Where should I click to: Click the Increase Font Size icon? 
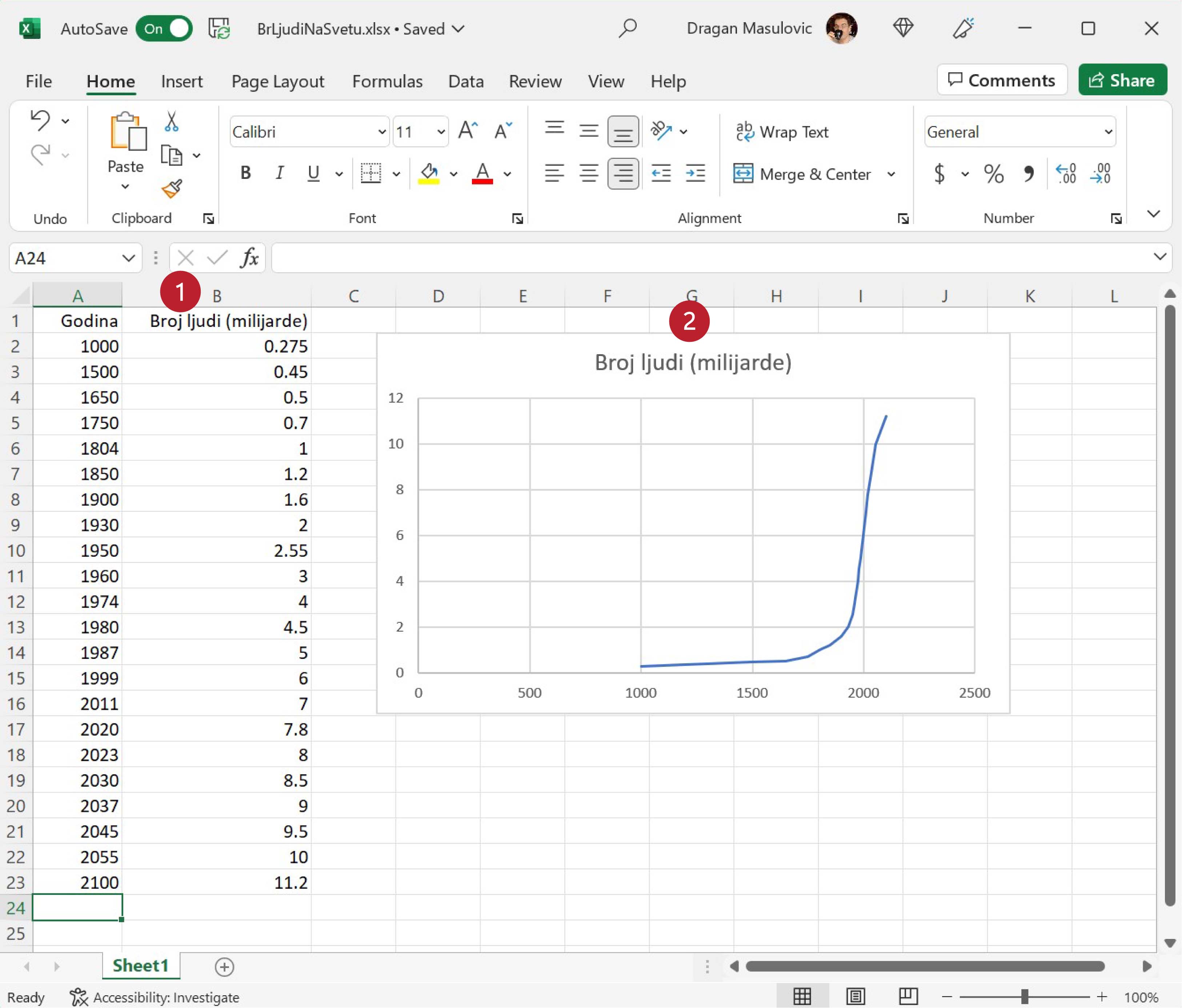click(468, 131)
